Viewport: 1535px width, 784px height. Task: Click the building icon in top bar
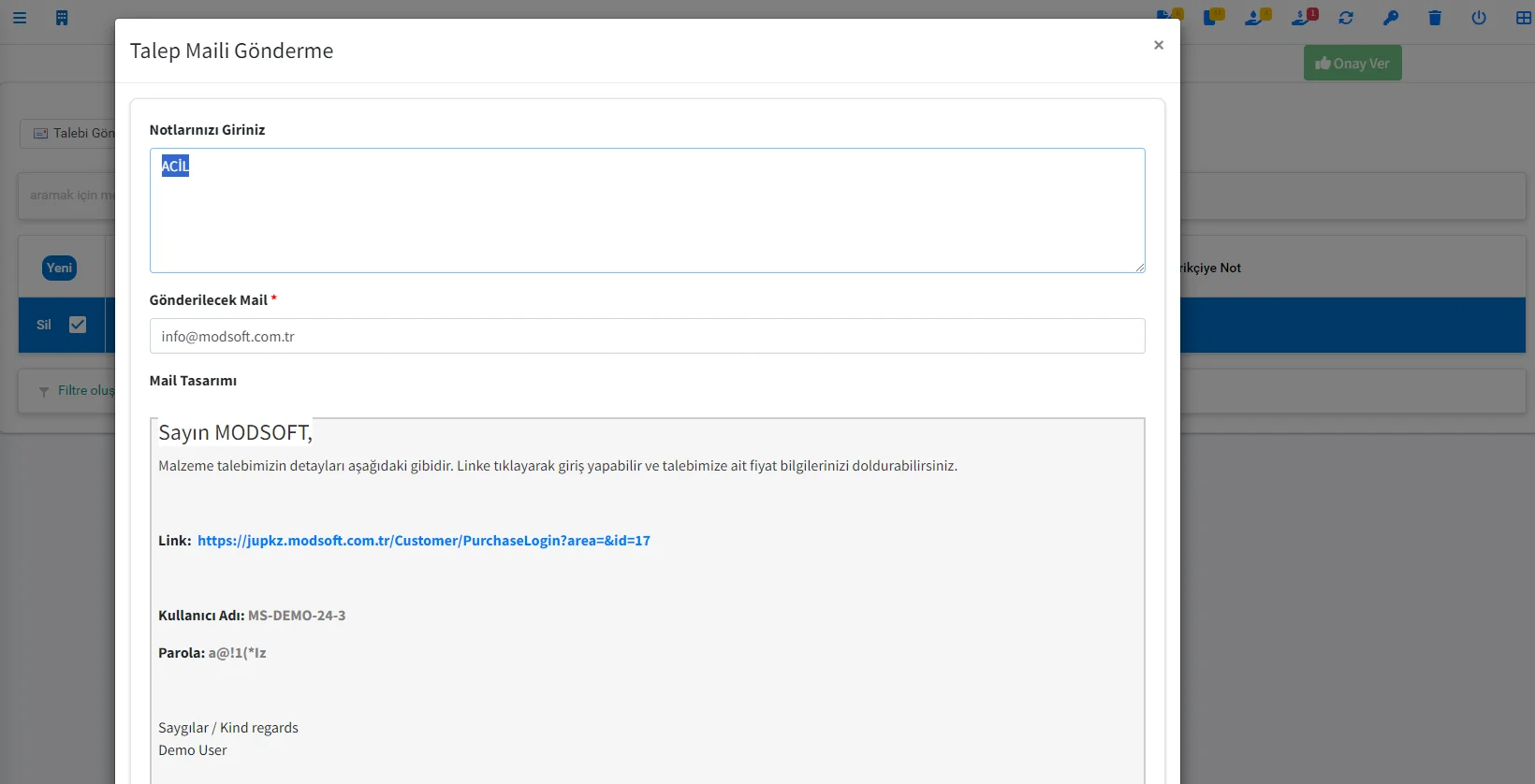[x=62, y=18]
